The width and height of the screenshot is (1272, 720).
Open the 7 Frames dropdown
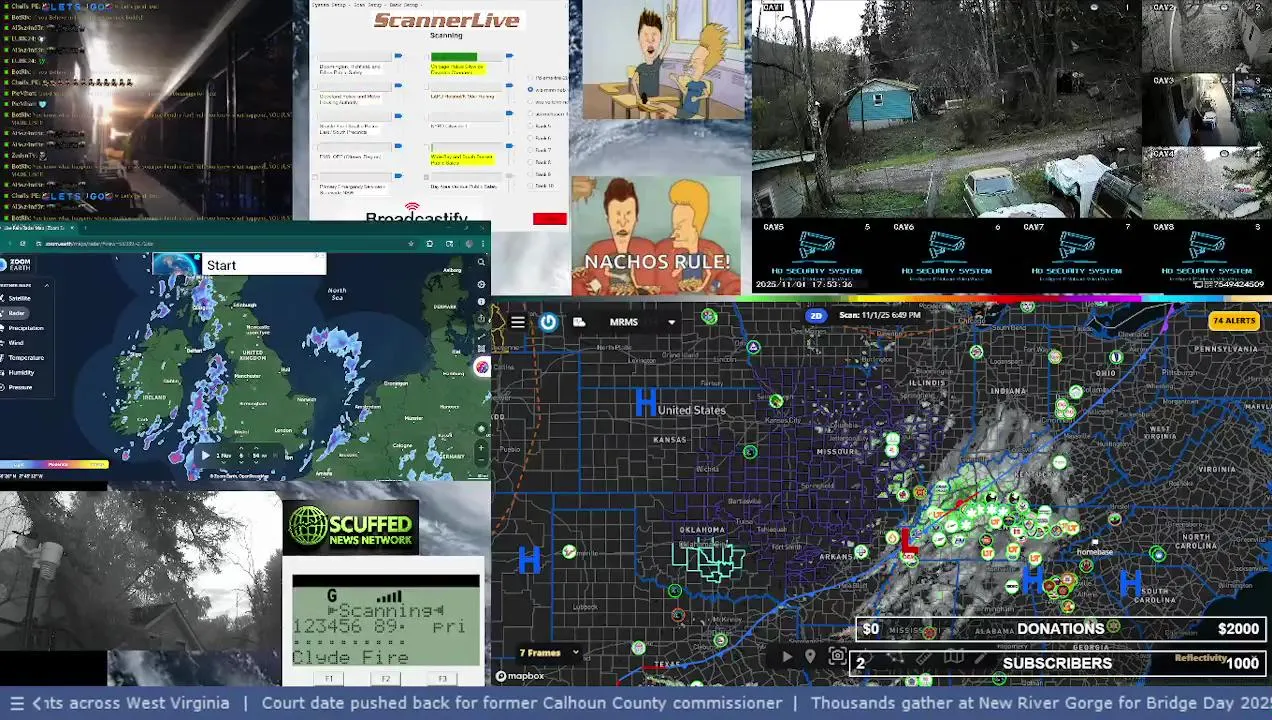click(x=550, y=653)
